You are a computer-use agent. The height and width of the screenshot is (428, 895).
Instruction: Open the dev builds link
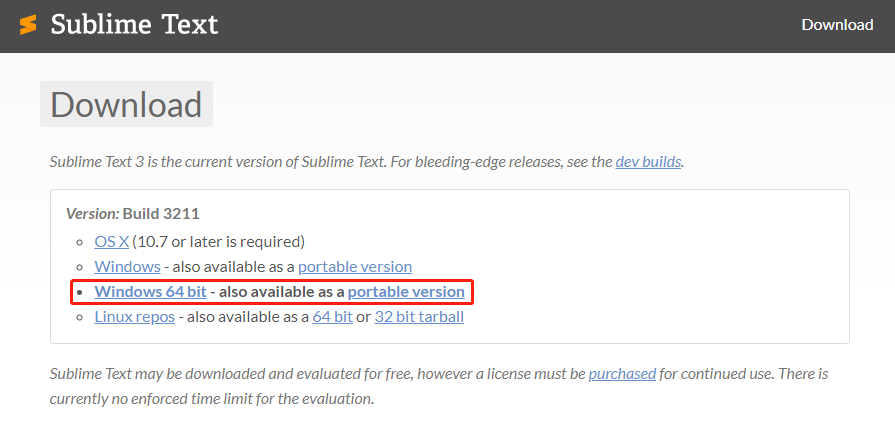[x=648, y=161]
